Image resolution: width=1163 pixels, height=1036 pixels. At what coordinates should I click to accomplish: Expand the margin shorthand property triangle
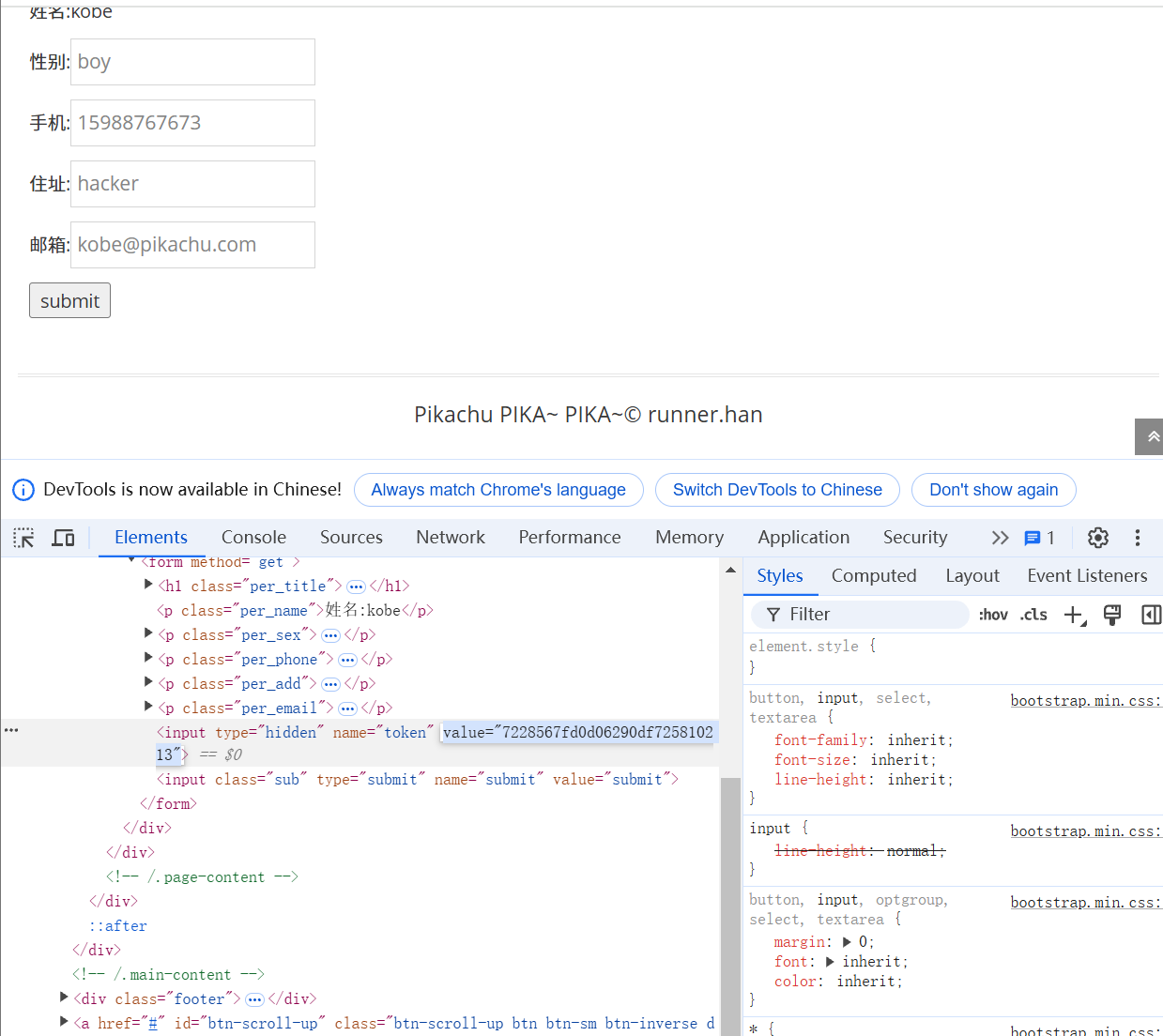[847, 941]
